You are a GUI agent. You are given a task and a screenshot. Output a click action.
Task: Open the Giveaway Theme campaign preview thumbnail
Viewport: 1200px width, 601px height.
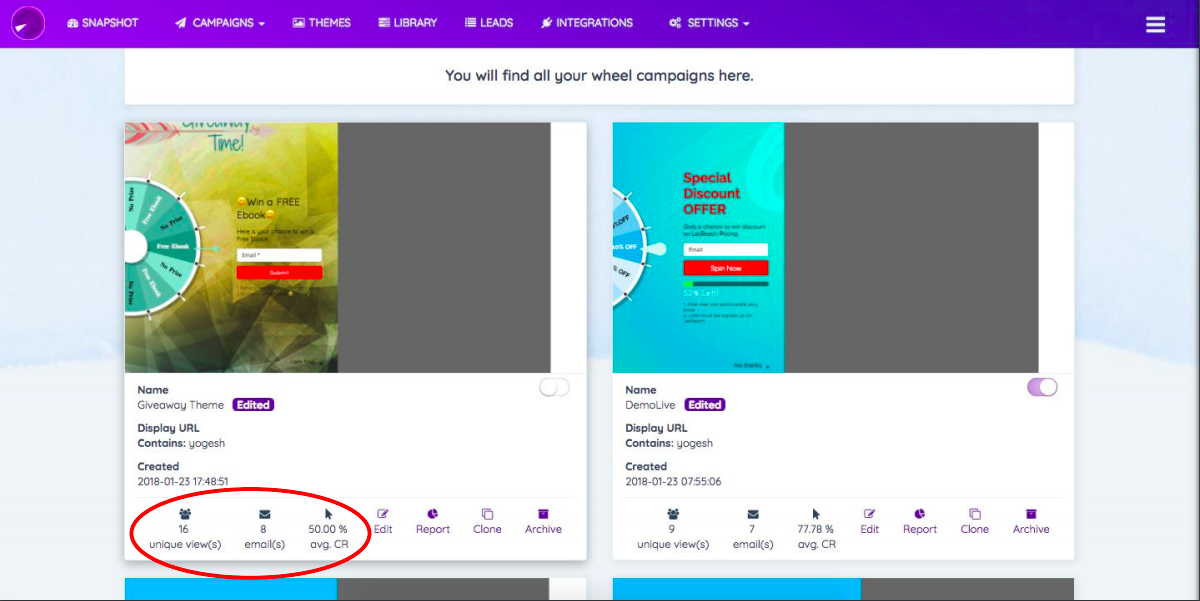coord(337,248)
